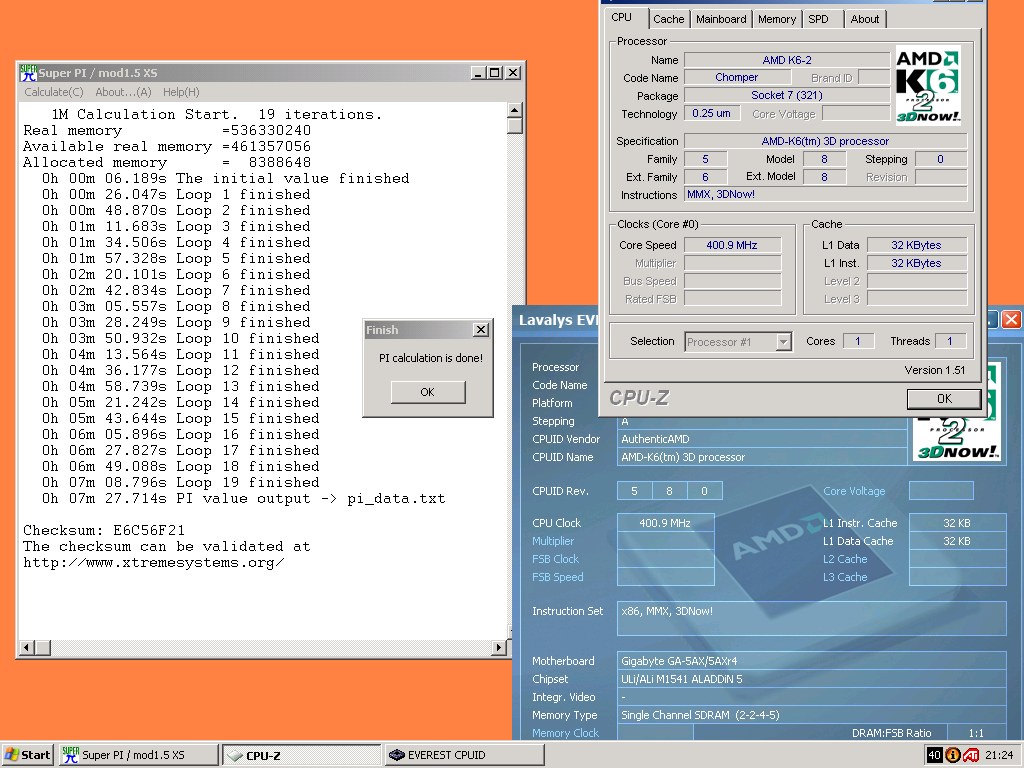Screen dimensions: 1024x768
Task: Click the EVEREST CPU Clock 400.9 MHz value
Action: tap(665, 522)
